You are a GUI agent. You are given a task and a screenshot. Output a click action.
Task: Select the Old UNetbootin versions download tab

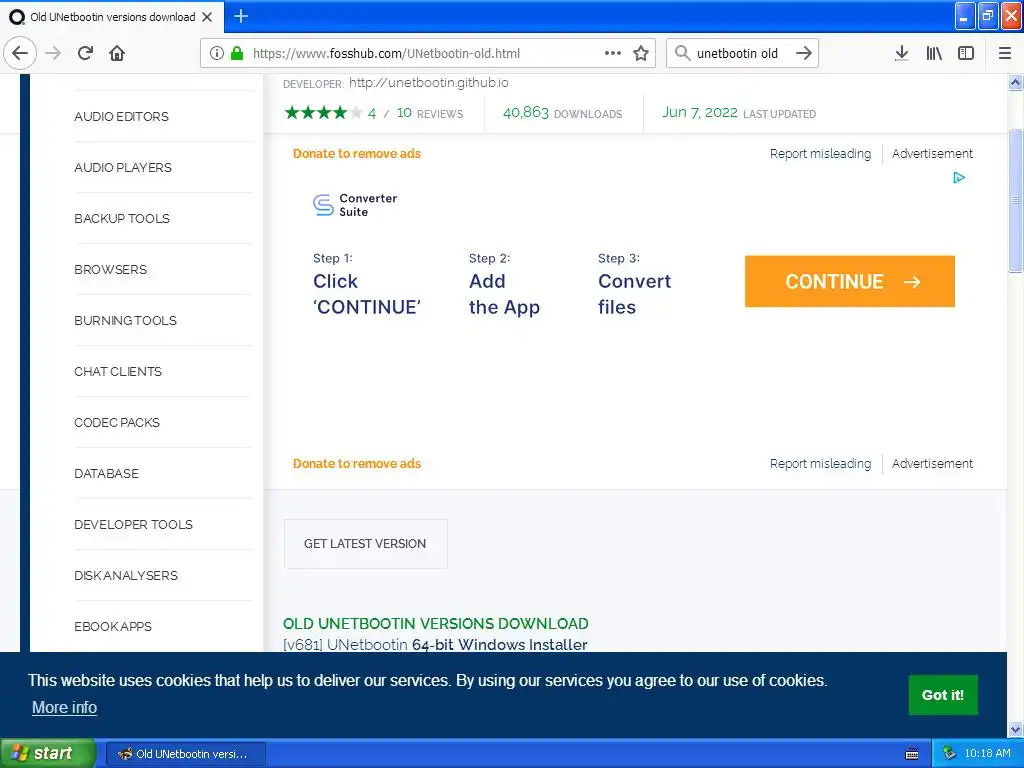pos(112,17)
